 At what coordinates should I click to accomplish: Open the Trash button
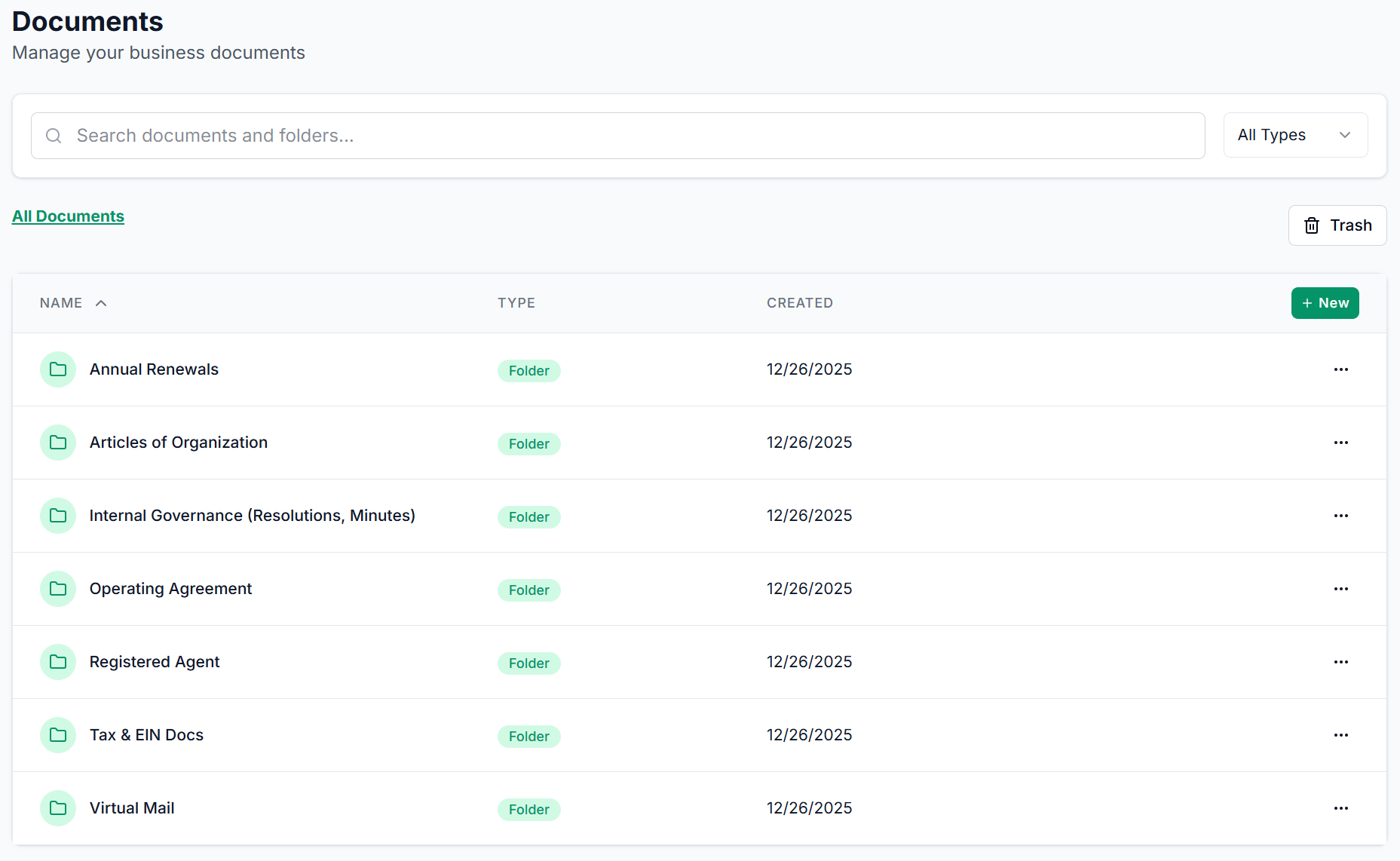click(x=1337, y=225)
